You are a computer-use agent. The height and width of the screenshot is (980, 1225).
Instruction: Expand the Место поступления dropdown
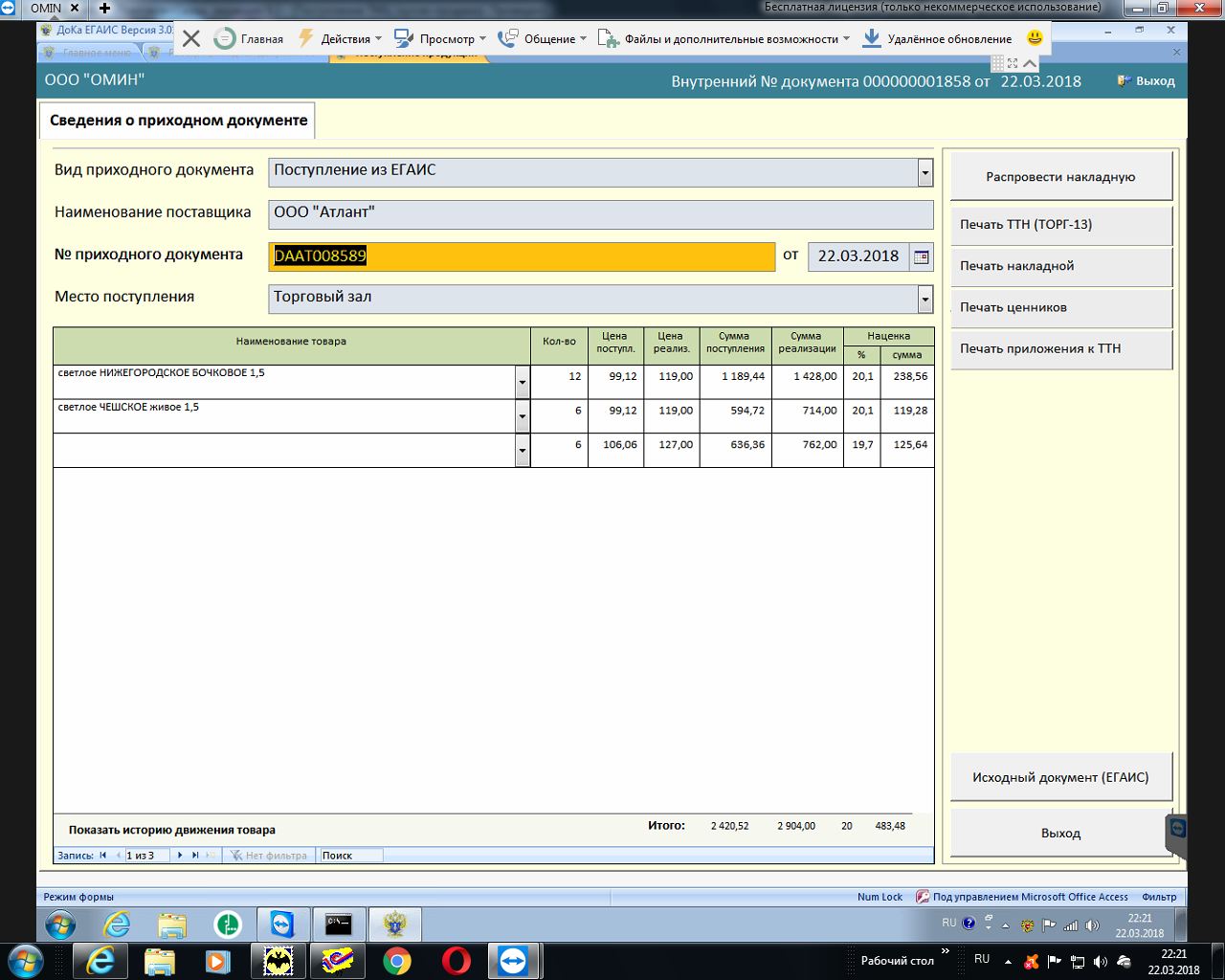point(924,300)
